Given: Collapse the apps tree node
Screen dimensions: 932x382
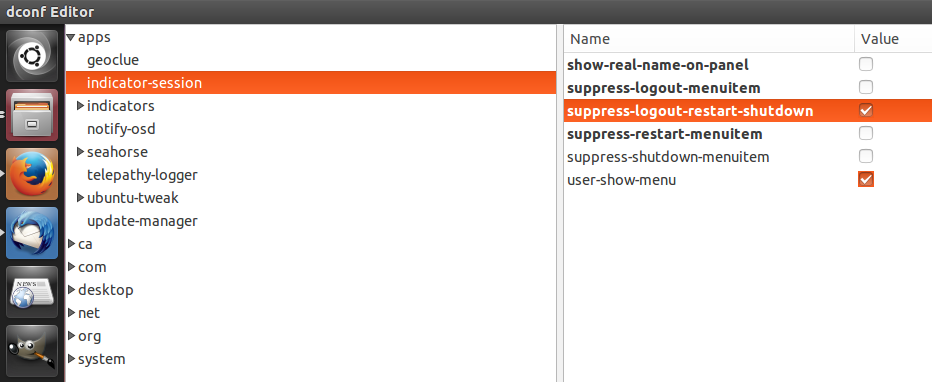Looking at the screenshot, I should pos(71,37).
